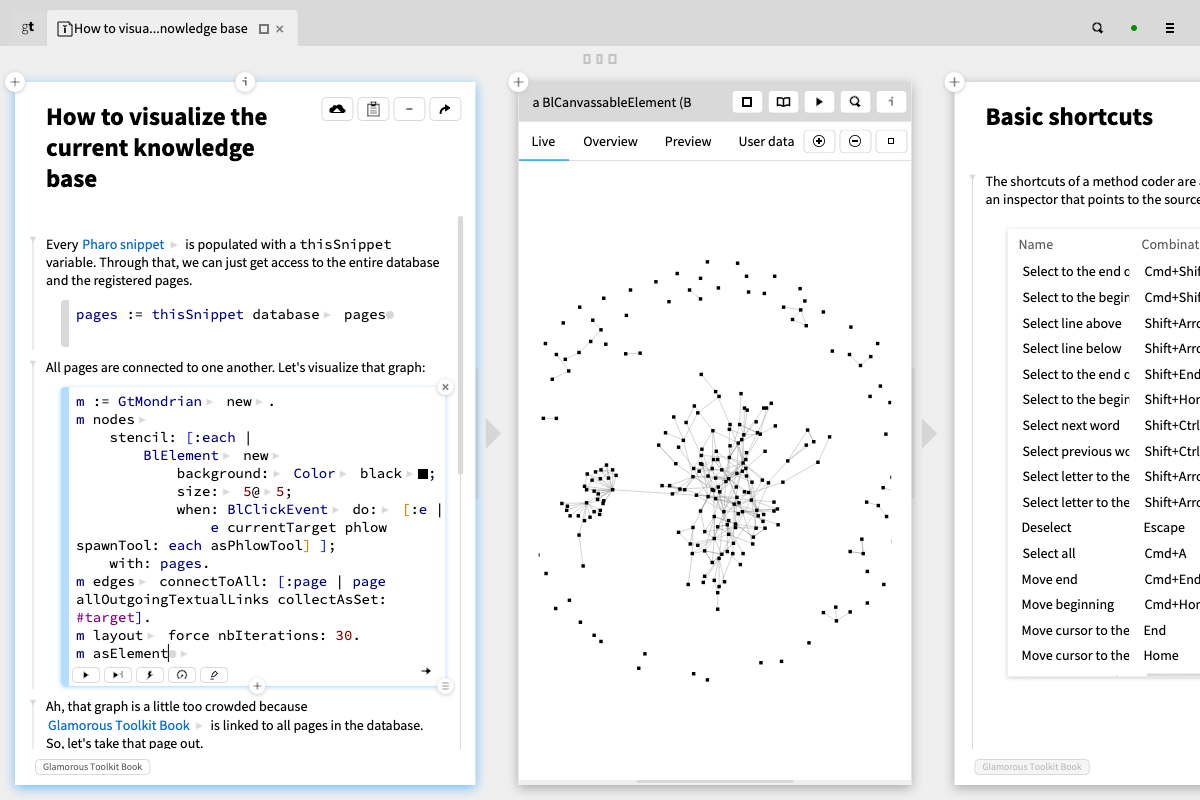Expand the triangle after 'database'
The image size is (1200, 800).
point(328,315)
